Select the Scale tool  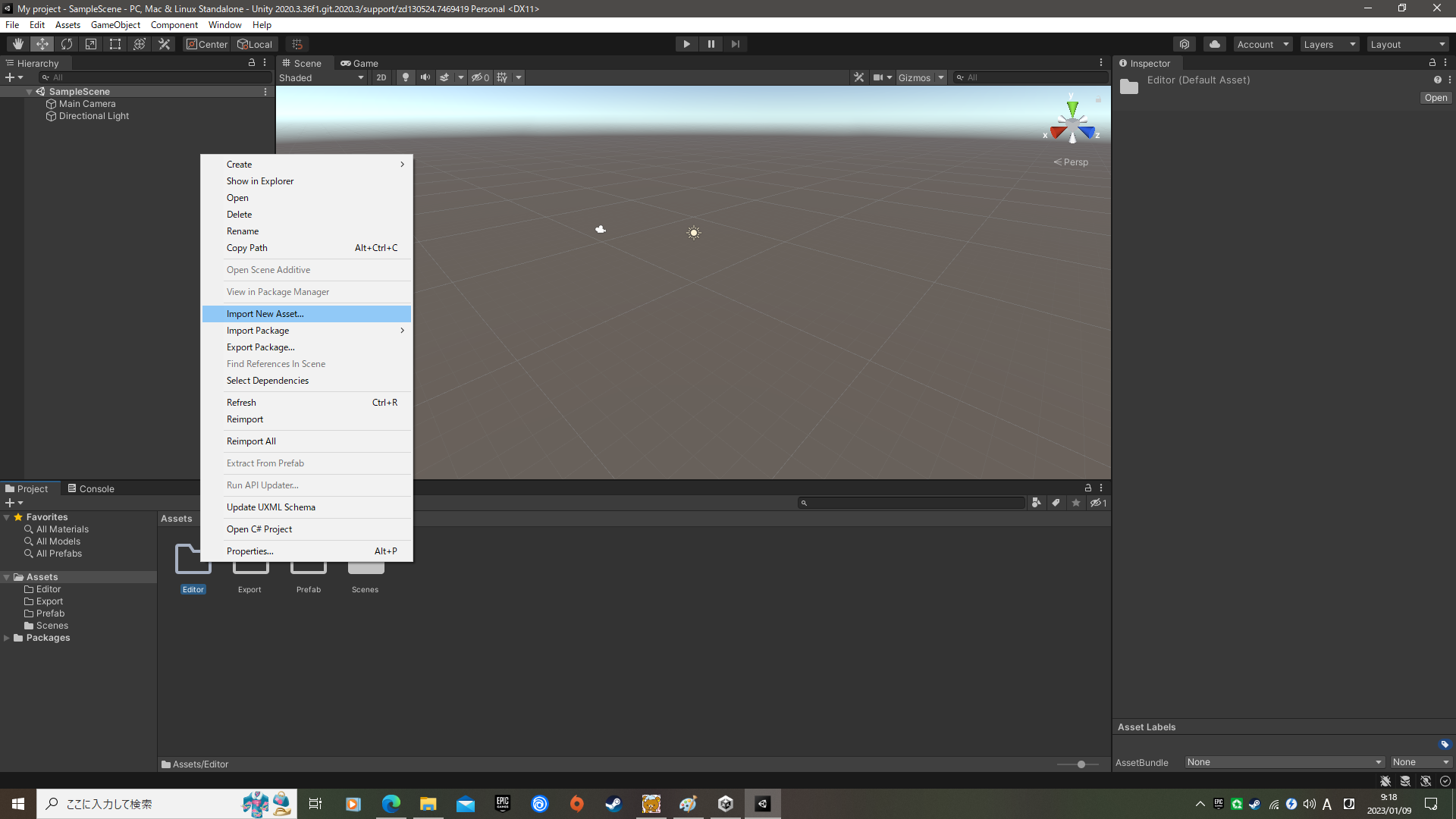click(x=91, y=44)
